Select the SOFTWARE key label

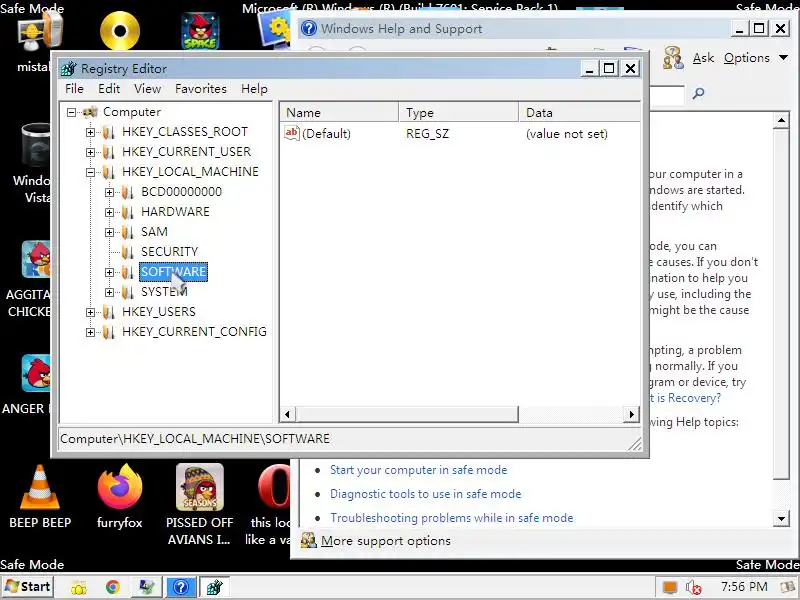pyautogui.click(x=173, y=272)
